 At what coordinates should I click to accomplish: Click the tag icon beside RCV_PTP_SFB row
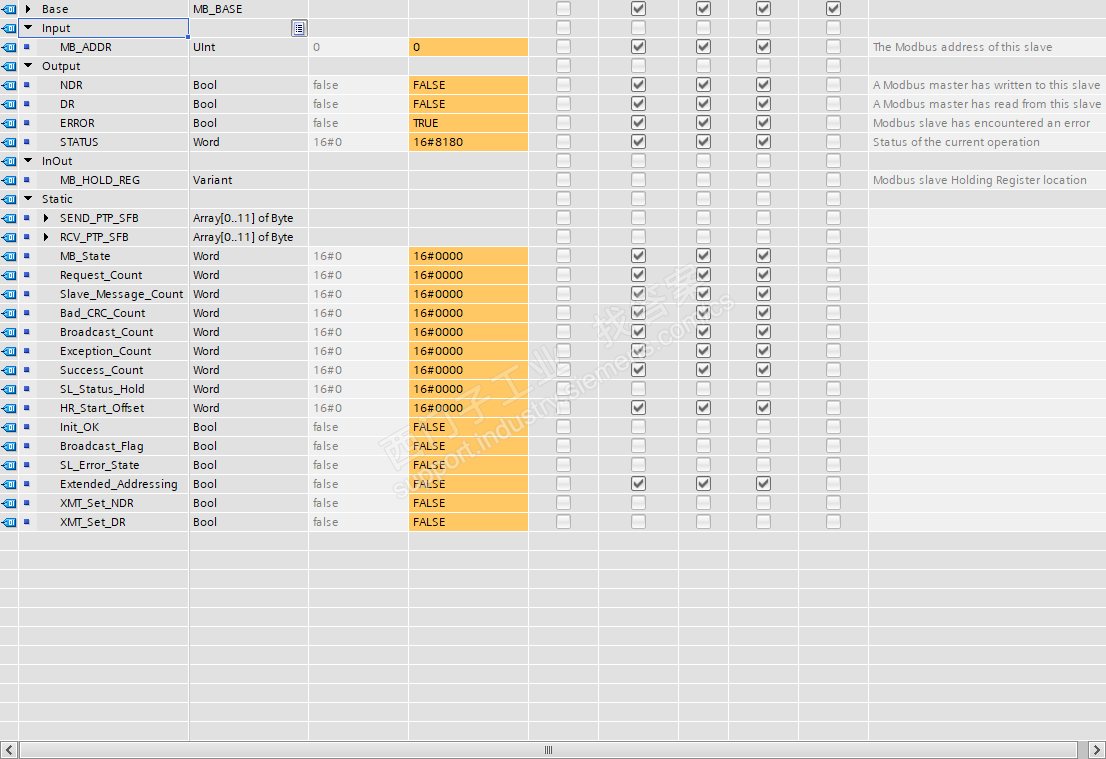9,238
